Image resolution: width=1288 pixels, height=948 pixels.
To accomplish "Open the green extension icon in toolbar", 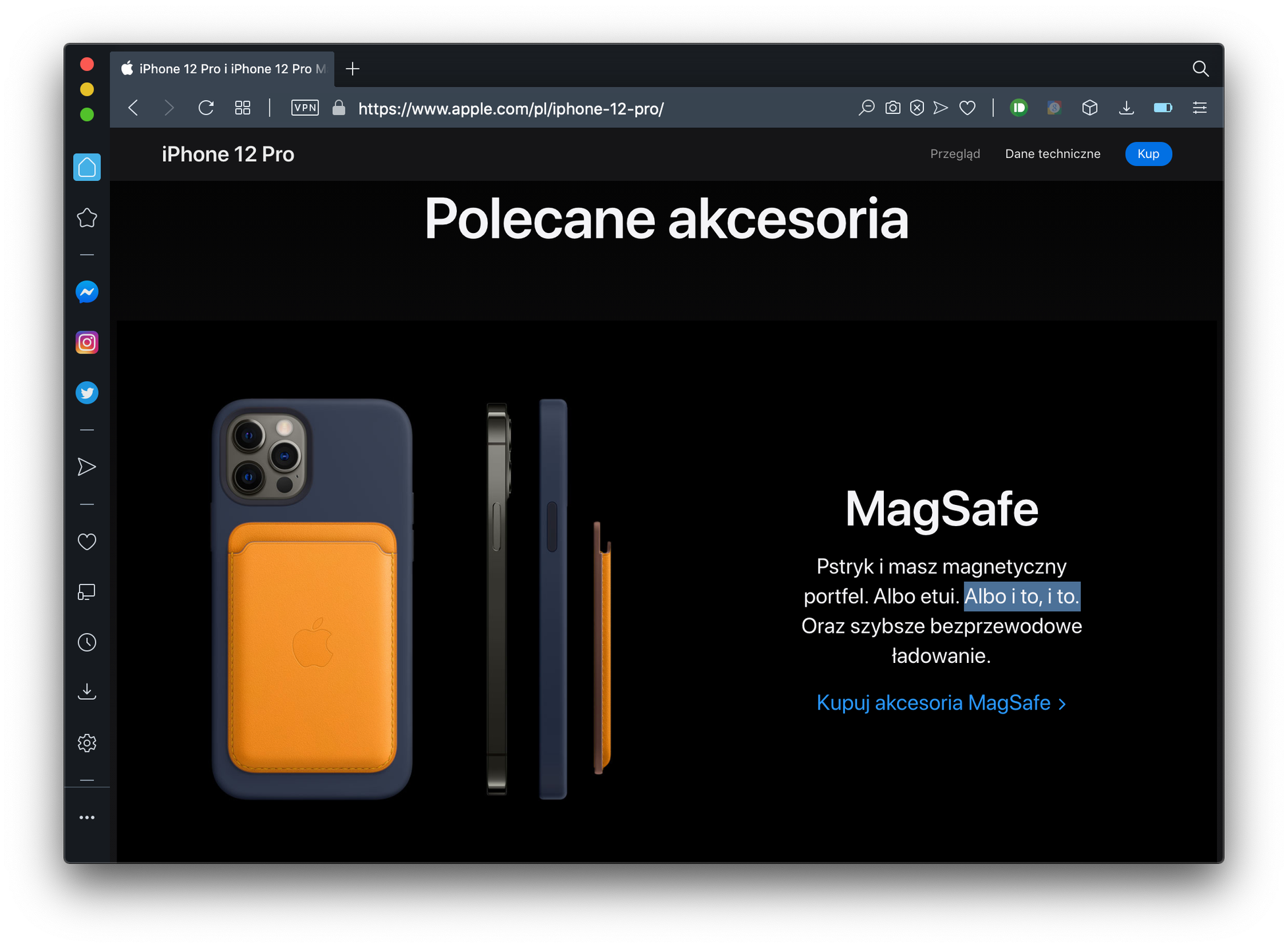I will (1018, 108).
